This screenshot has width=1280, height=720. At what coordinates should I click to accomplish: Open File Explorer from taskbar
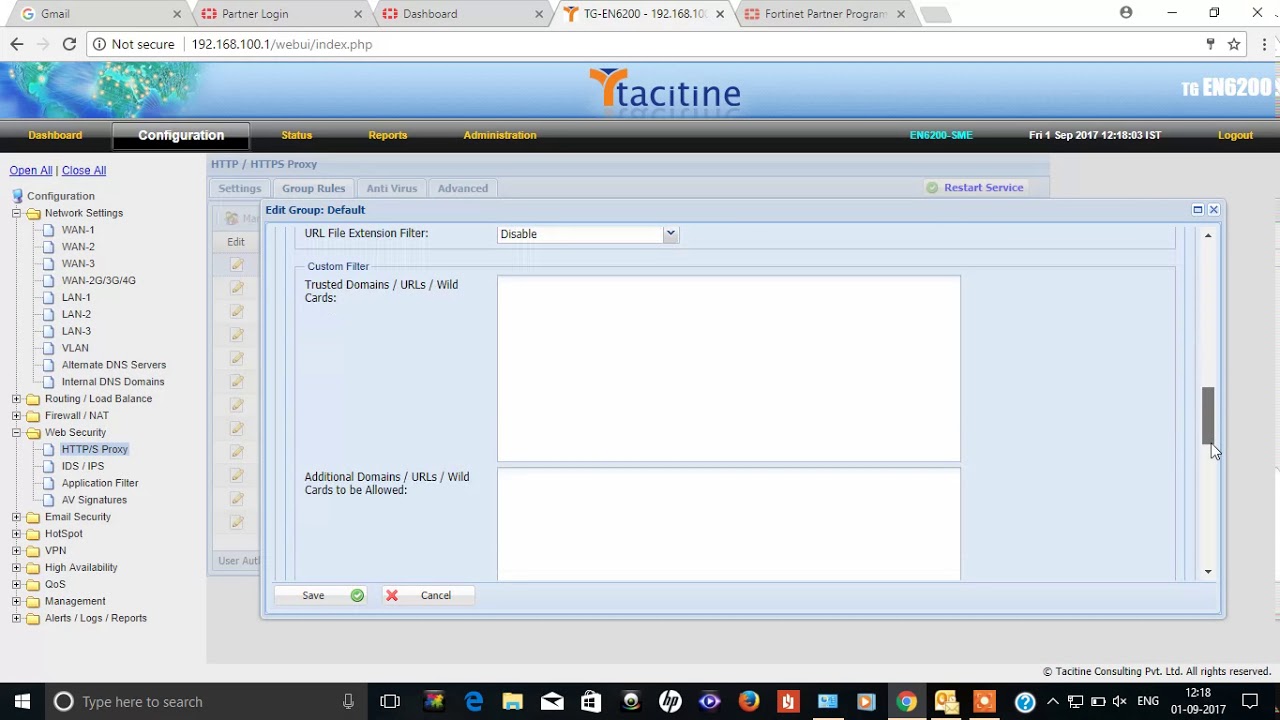(x=512, y=701)
